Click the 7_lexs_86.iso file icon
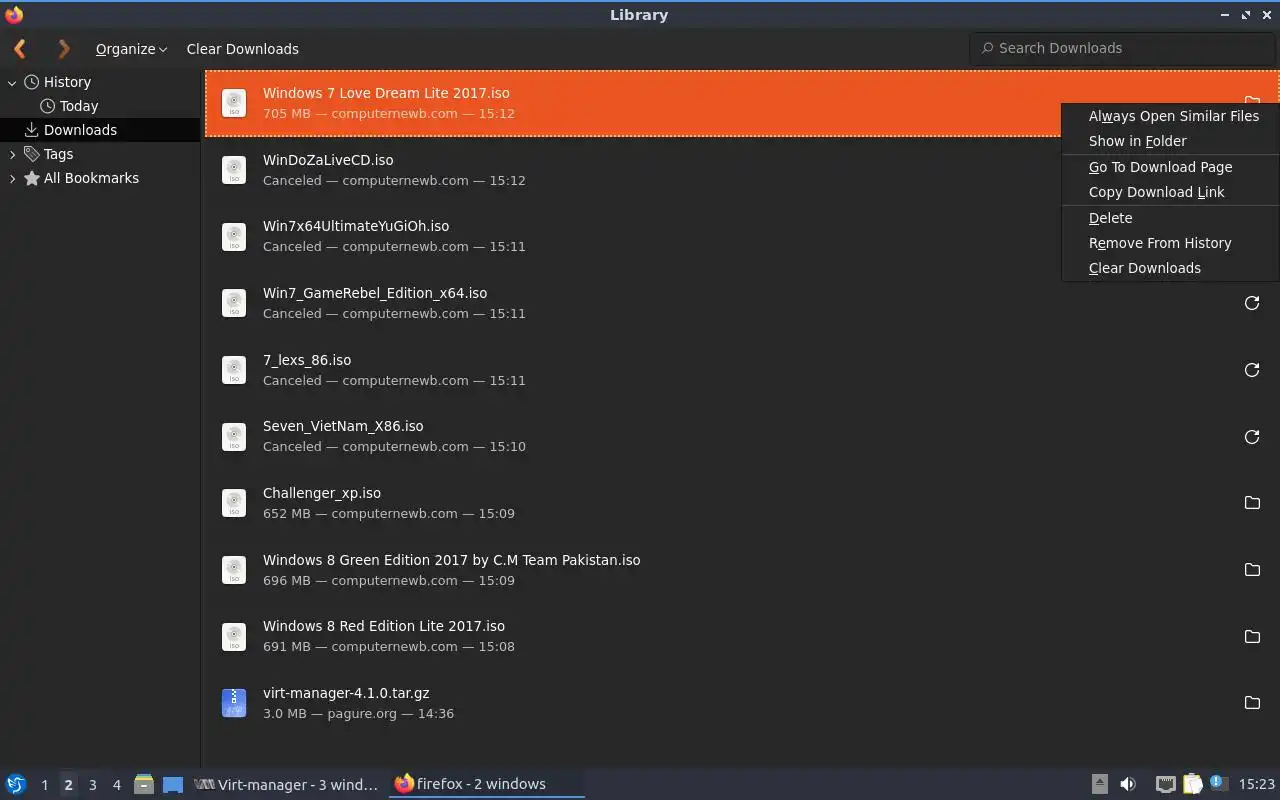1280x800 pixels. (234, 370)
